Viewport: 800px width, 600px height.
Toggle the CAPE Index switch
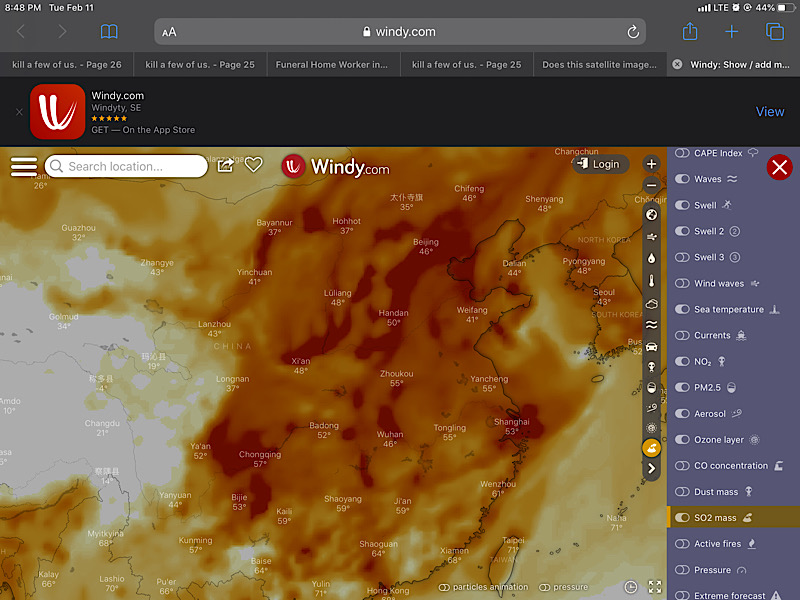pyautogui.click(x=682, y=153)
